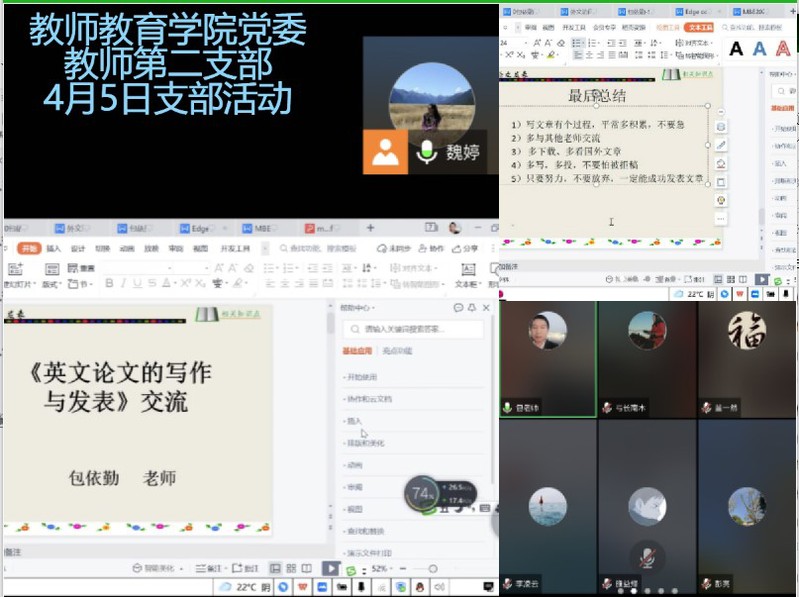Click the 协作 collaborate button

(435, 248)
